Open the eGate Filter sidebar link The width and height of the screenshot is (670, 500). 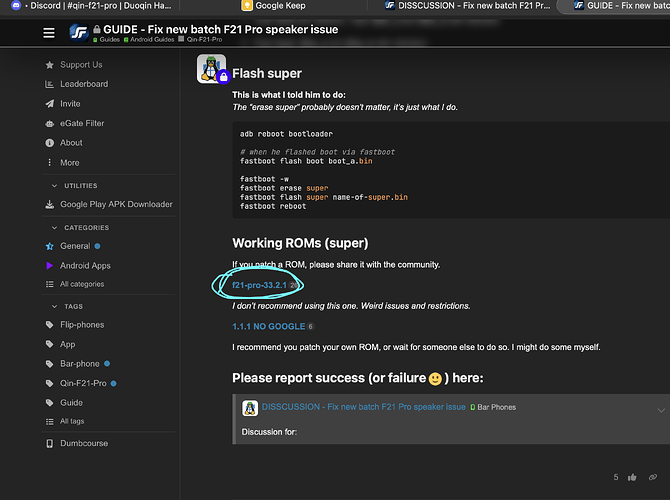pos(82,124)
